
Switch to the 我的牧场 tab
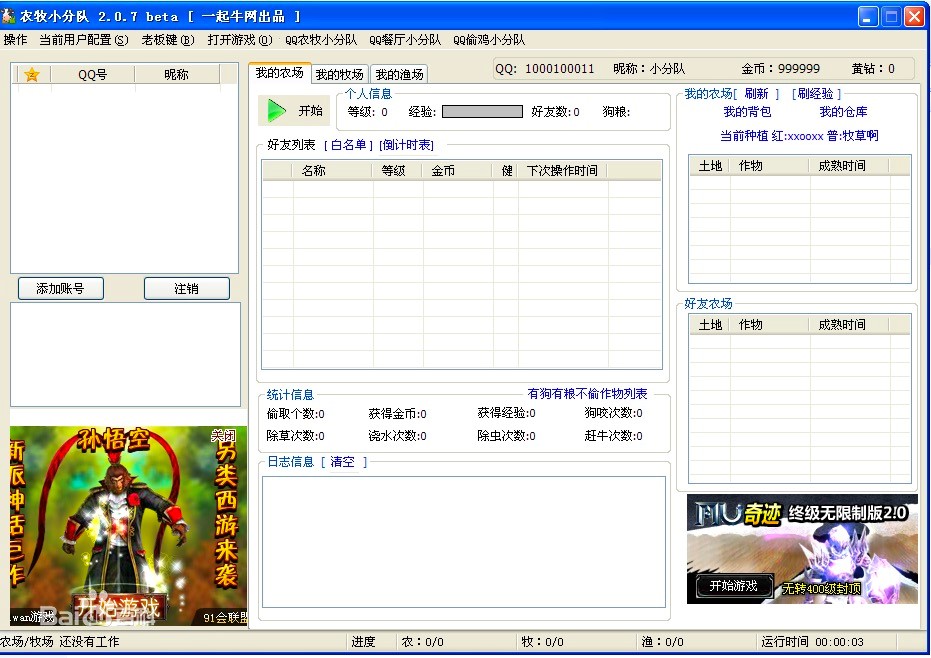pyautogui.click(x=340, y=74)
